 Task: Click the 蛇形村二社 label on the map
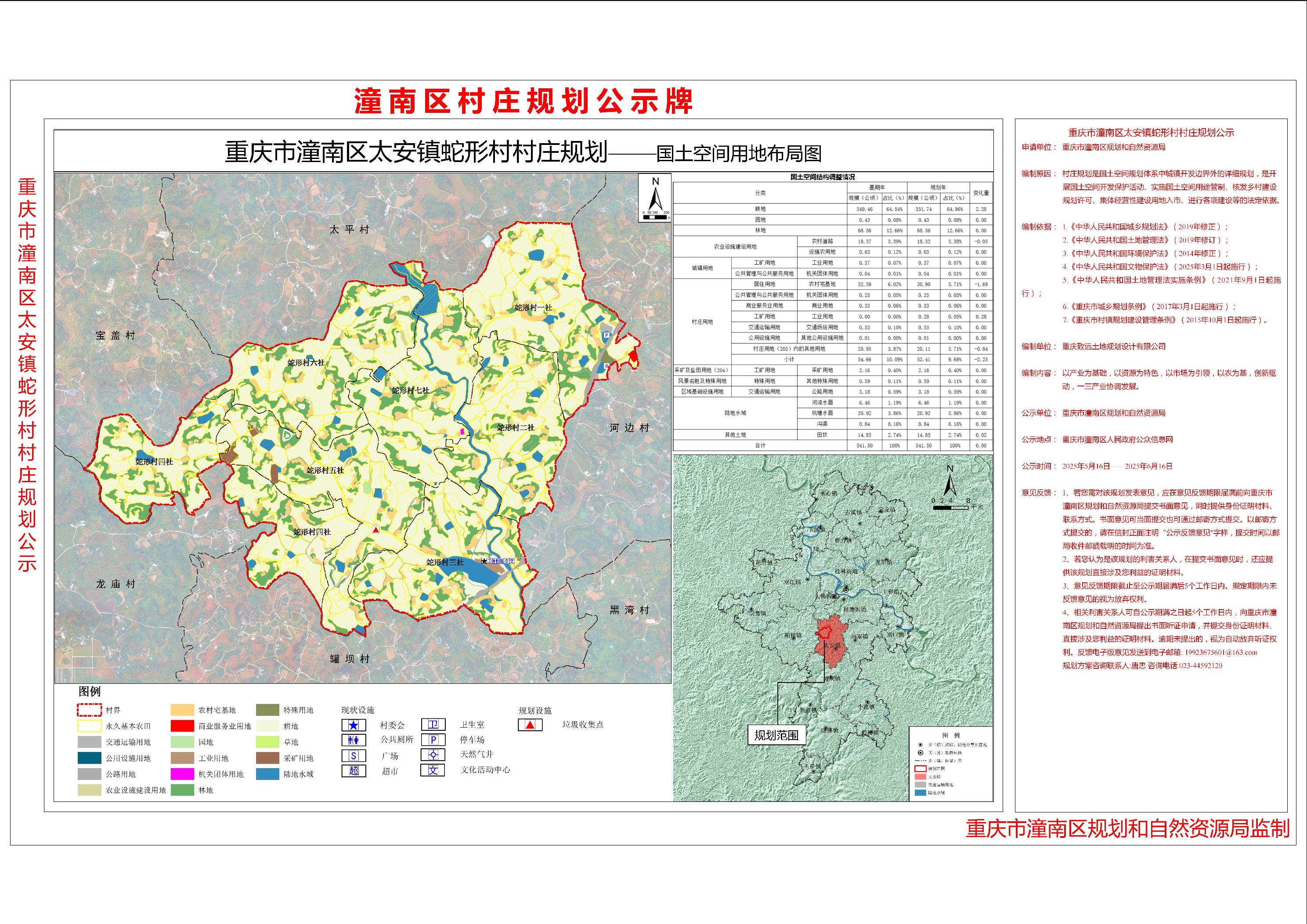516,428
